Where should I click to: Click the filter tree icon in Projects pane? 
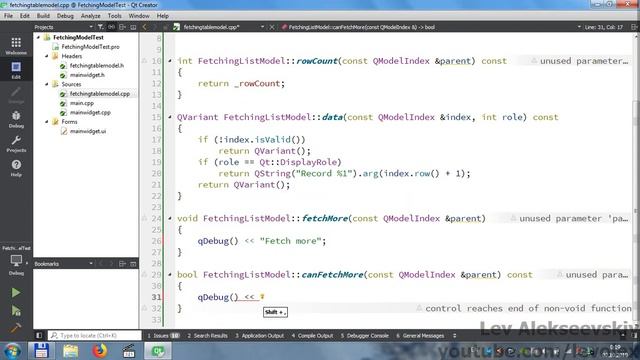tap(100, 27)
